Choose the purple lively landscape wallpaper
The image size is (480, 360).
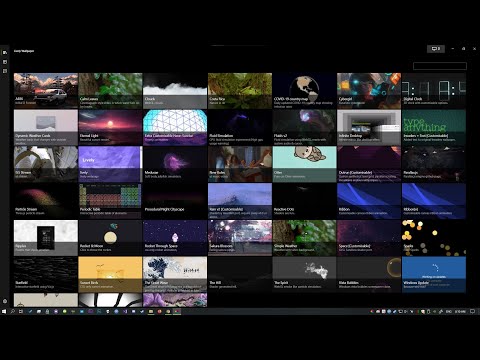click(110, 164)
